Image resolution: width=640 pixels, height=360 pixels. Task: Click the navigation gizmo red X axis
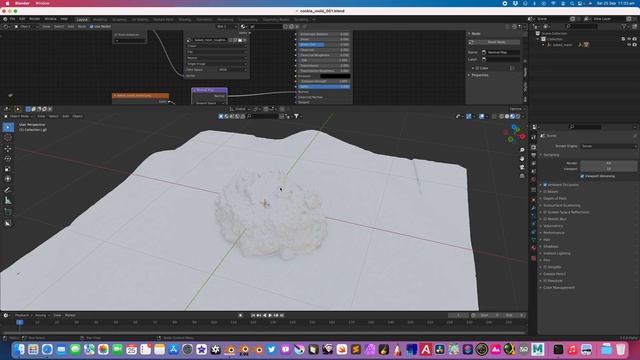(x=522, y=137)
